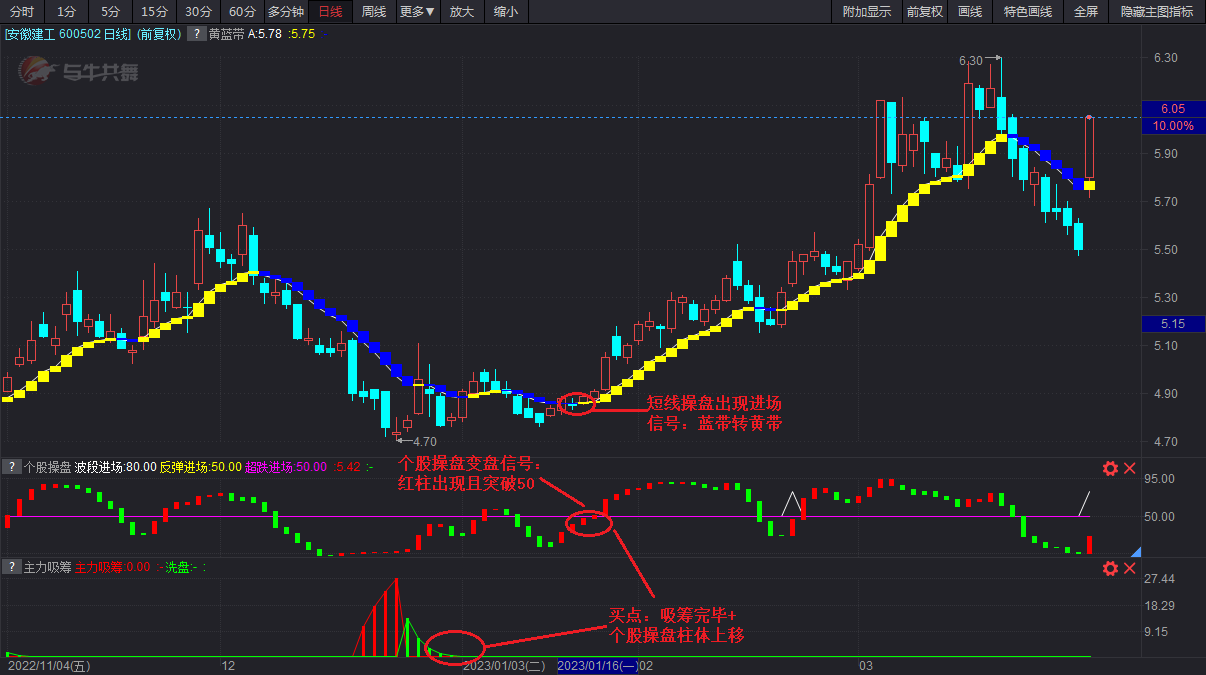Screen dimensions: 1206x675
Task: Click the latest hollow limit-up candlestick
Action: (1089, 148)
